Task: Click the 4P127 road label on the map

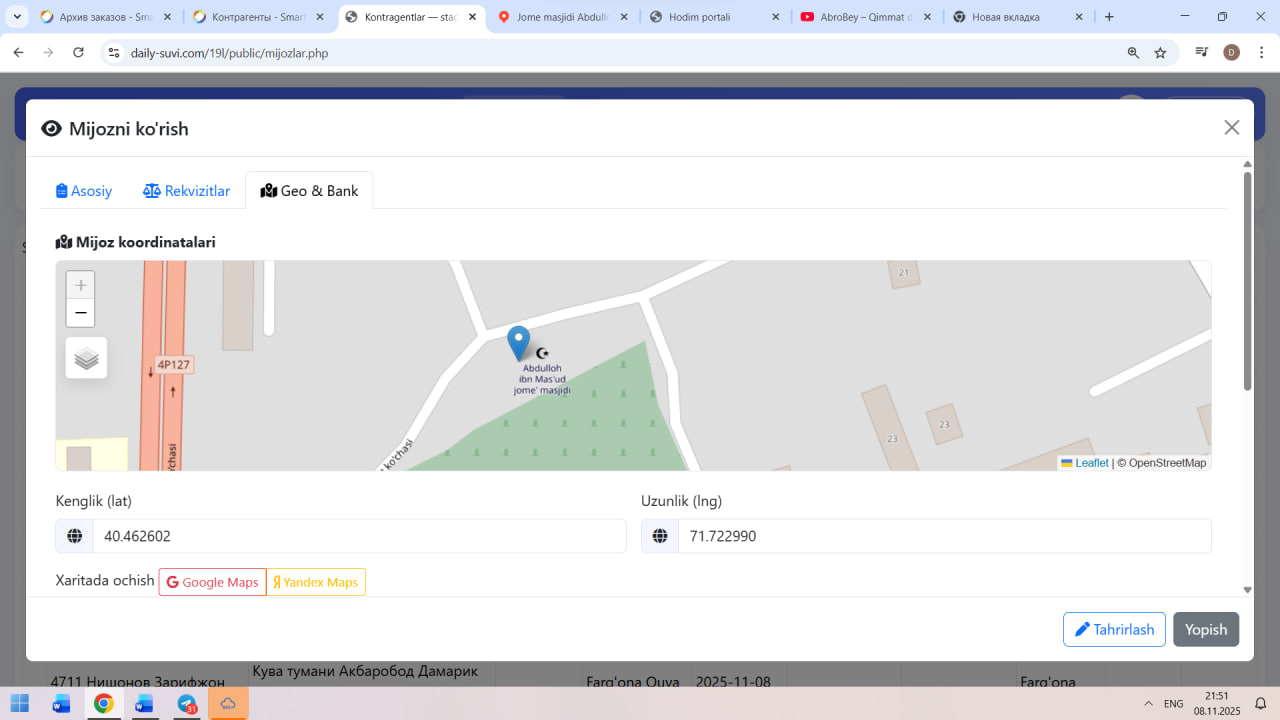Action: point(173,365)
